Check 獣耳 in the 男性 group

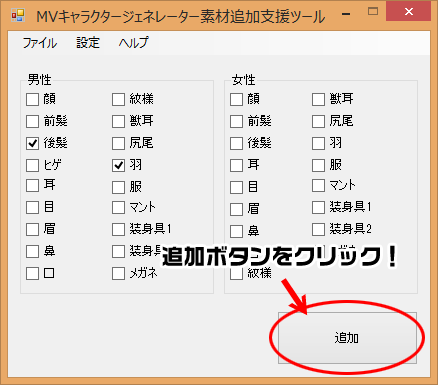[118, 121]
